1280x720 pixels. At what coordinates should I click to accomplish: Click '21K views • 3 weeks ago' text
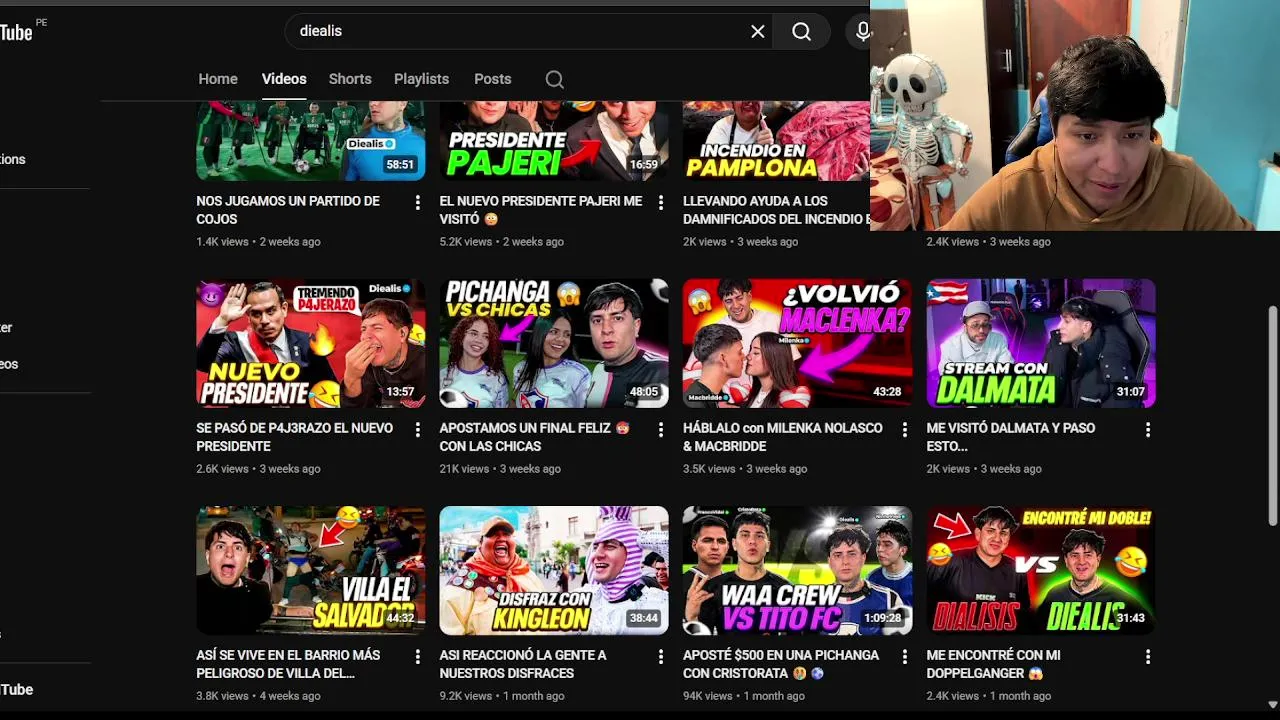pyautogui.click(x=500, y=469)
